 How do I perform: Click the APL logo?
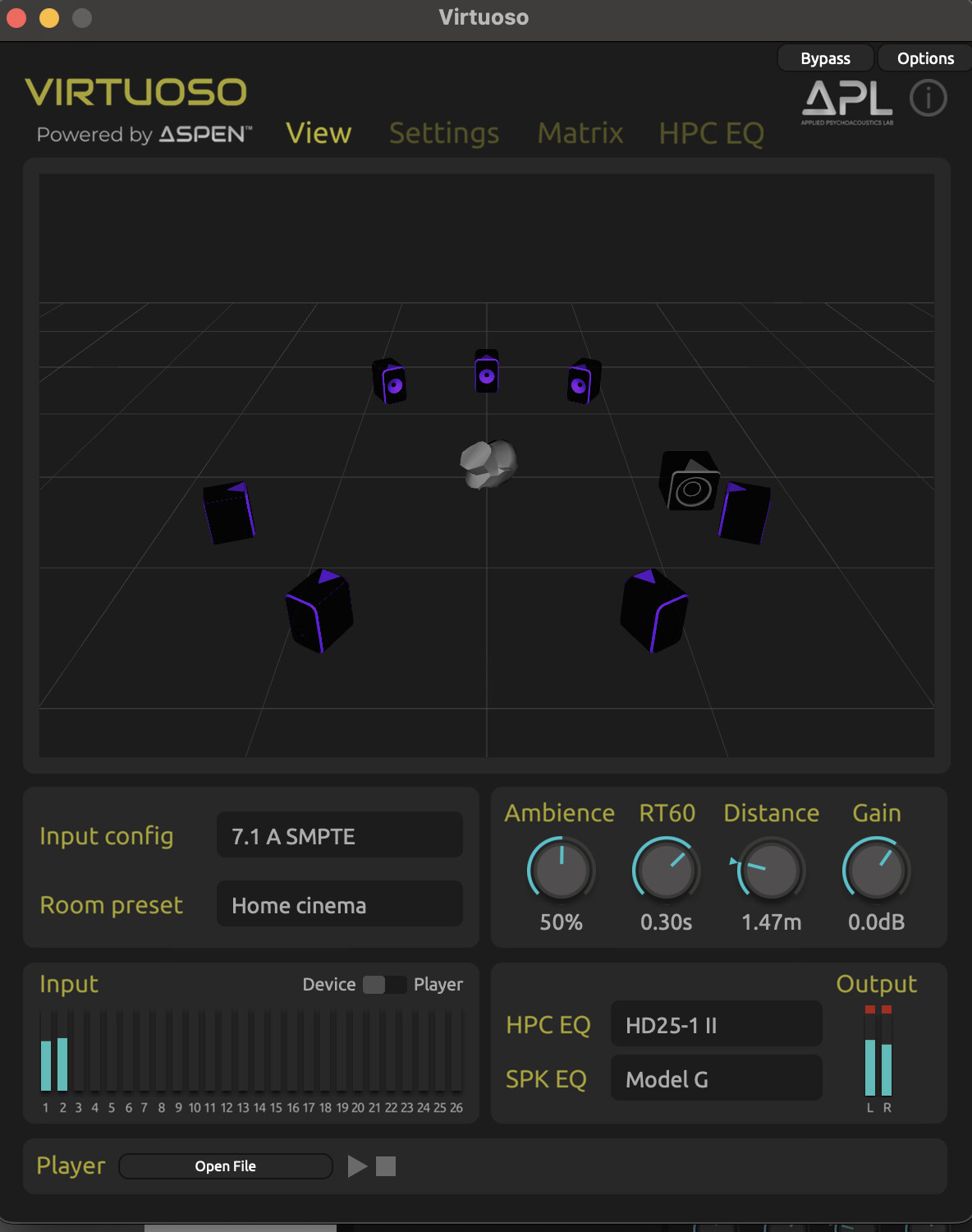tap(847, 102)
